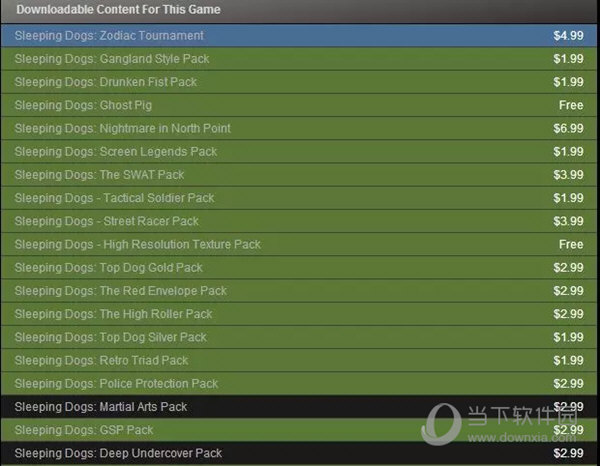Select Tactical Soldier Pack row
The height and width of the screenshot is (466, 600).
pyautogui.click(x=299, y=198)
